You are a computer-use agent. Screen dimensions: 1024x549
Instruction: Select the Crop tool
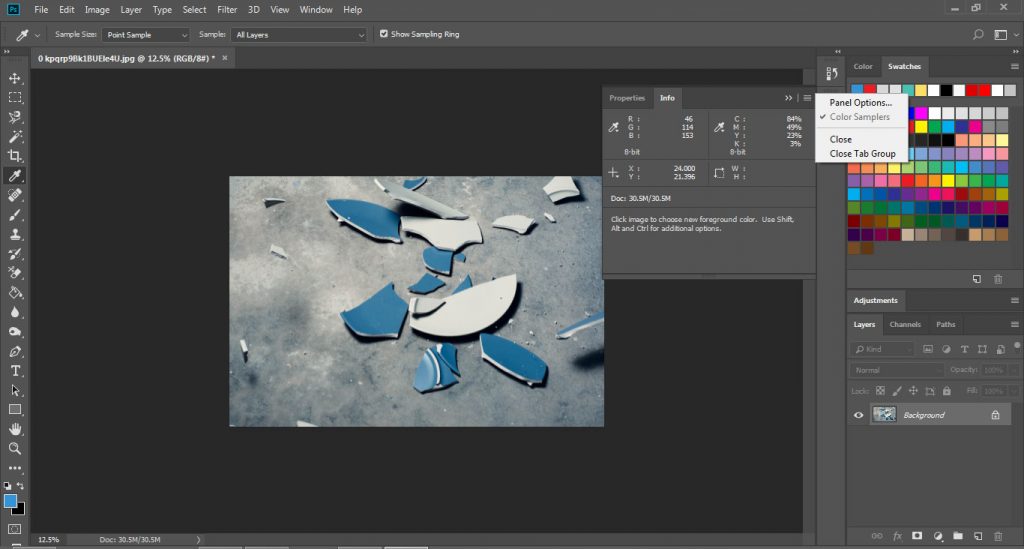(15, 156)
